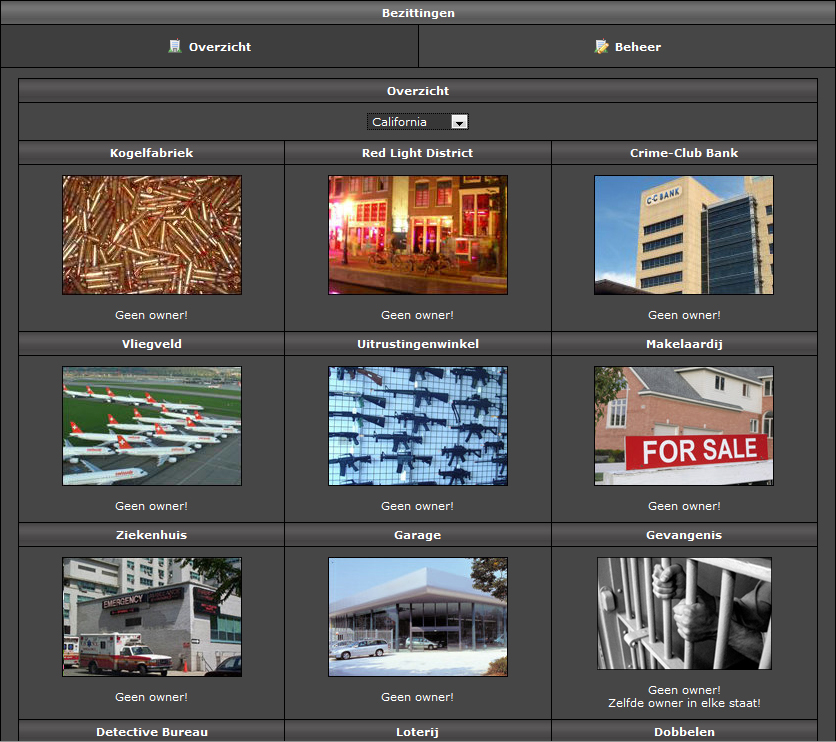The height and width of the screenshot is (742, 836).
Task: Click the Vliegveld airplanes picture
Action: point(152,426)
